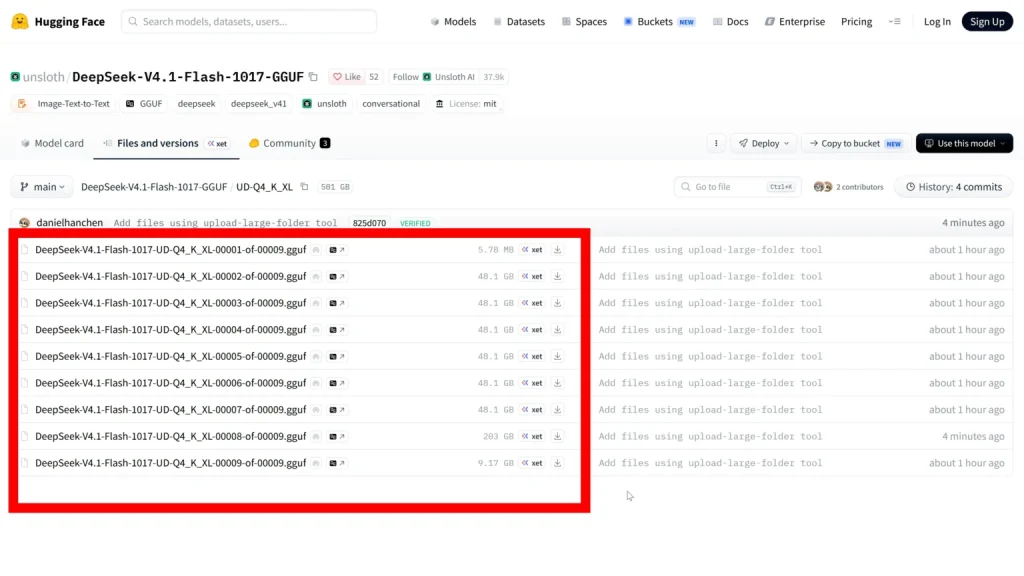Download the 00004-of-00009.gguf file
This screenshot has height=576, width=1024.
pyautogui.click(x=557, y=330)
